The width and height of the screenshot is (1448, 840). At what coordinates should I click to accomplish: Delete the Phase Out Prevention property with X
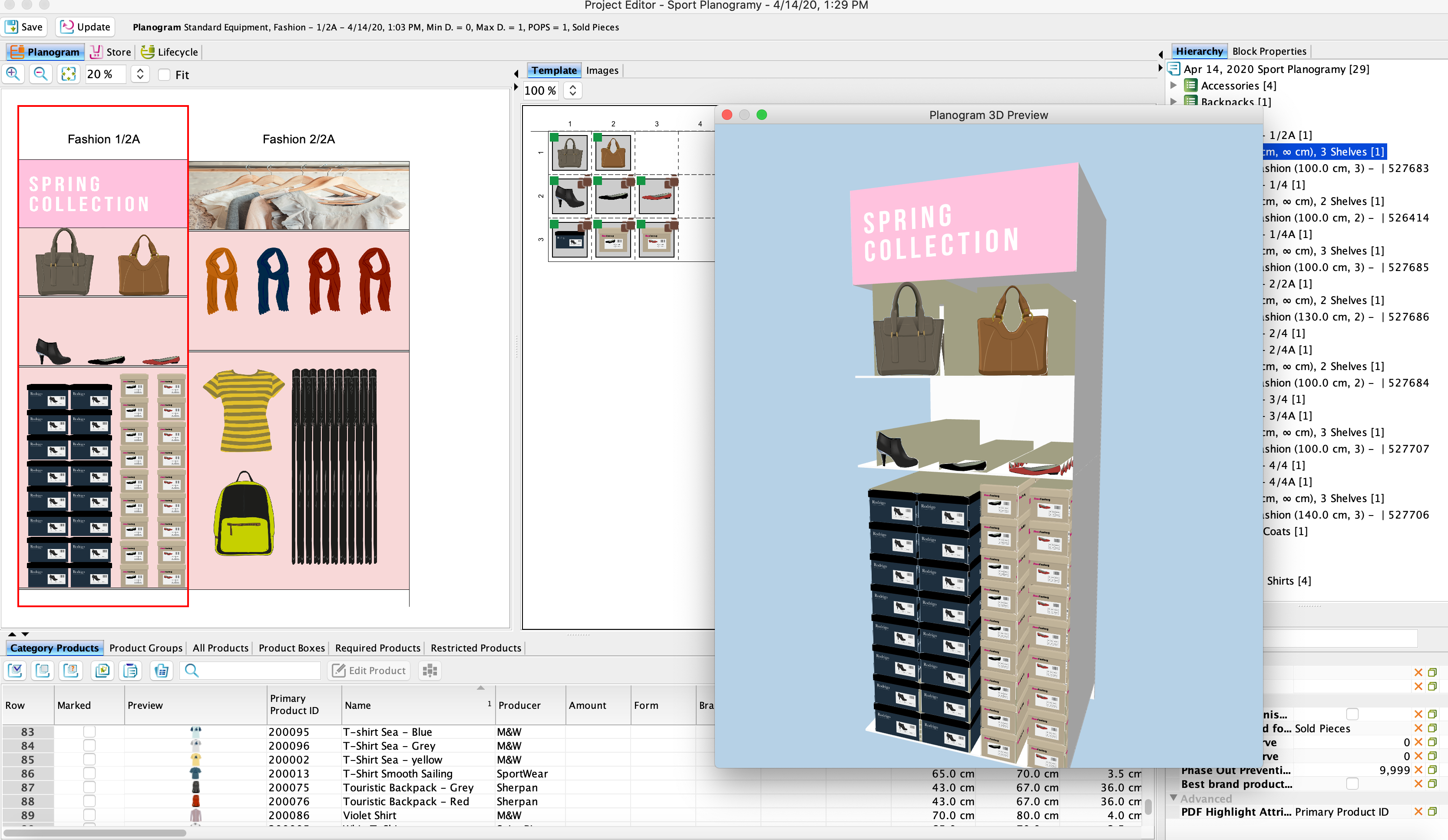(x=1418, y=771)
